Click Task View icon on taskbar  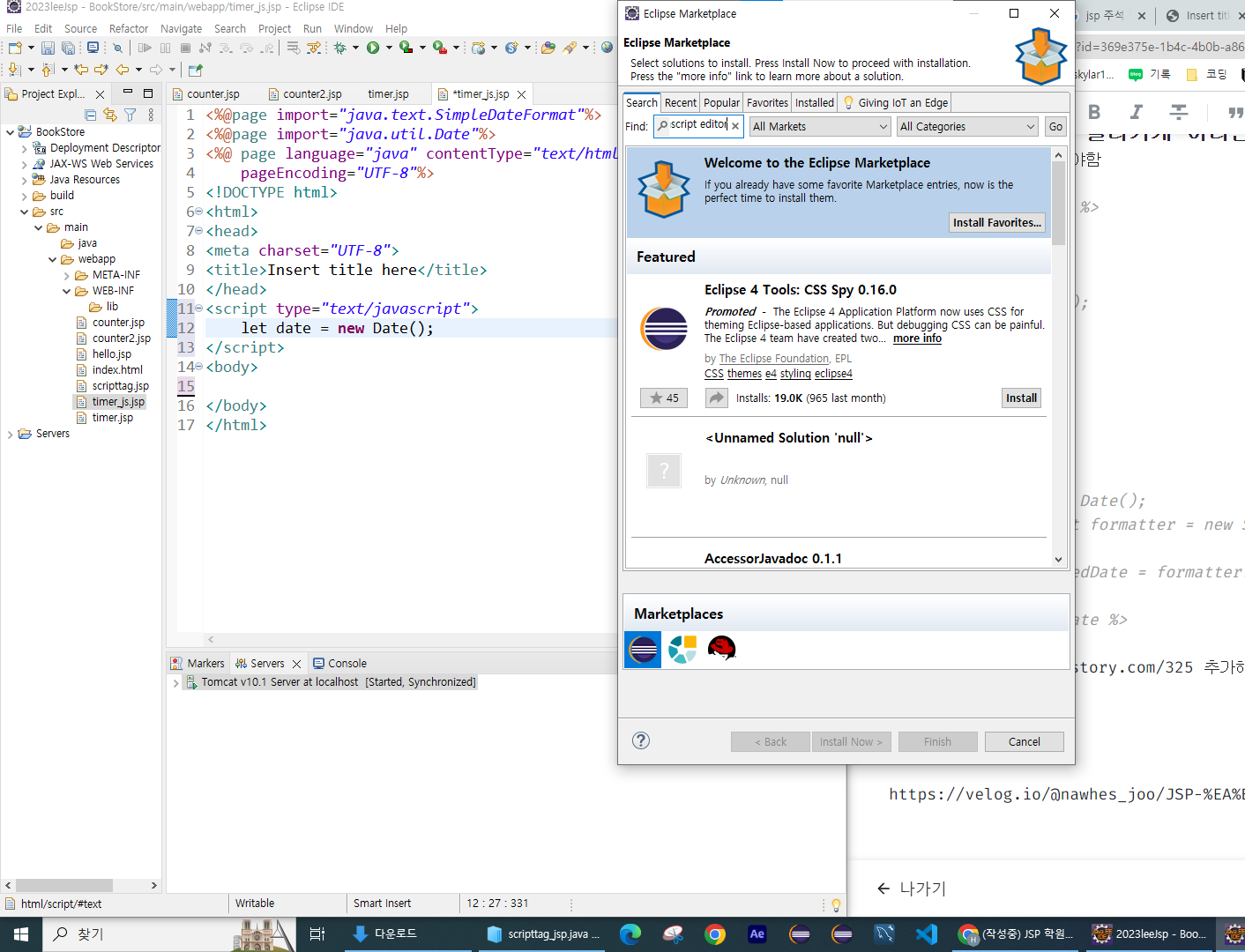(317, 934)
